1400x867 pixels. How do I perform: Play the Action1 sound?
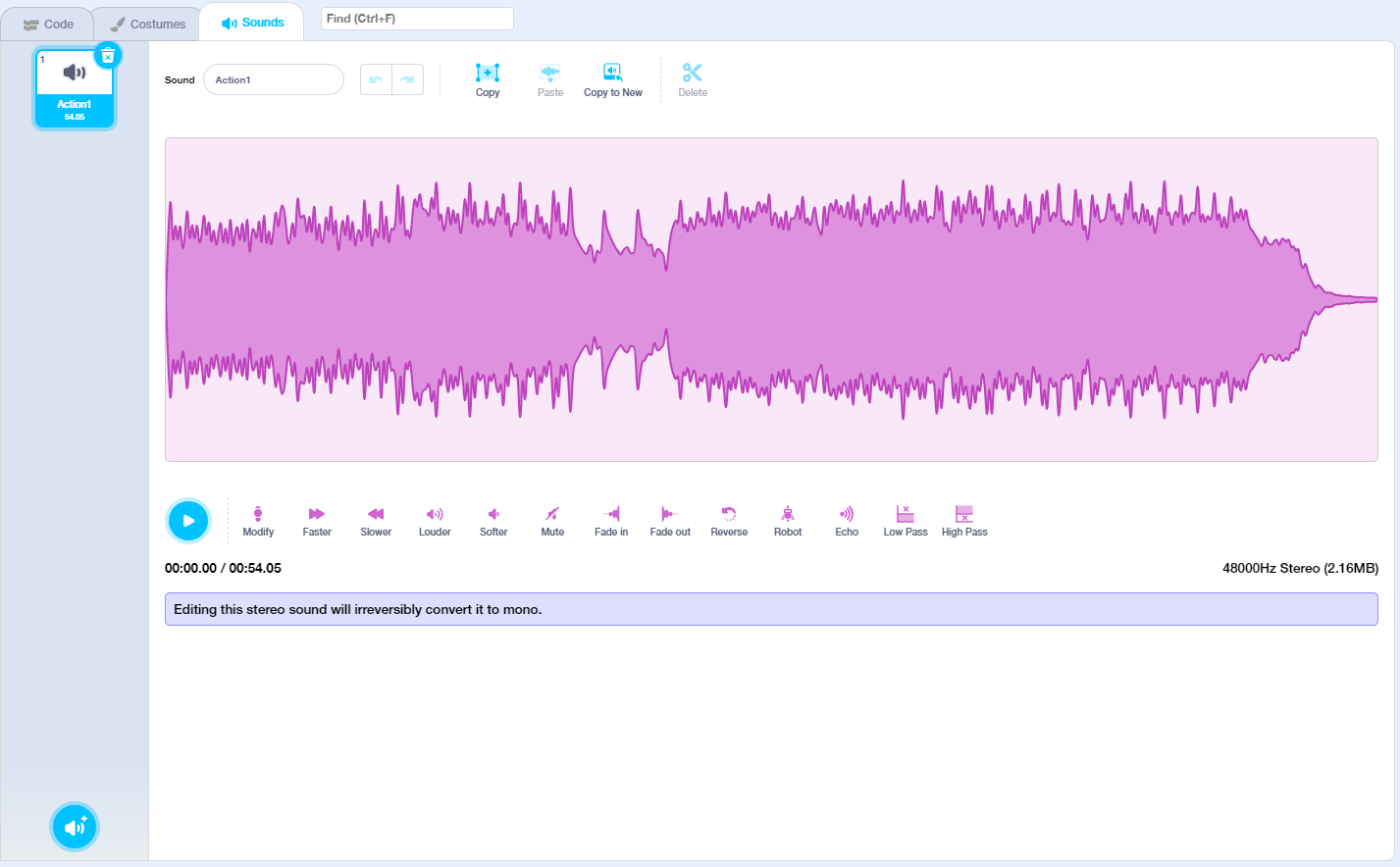click(x=187, y=521)
